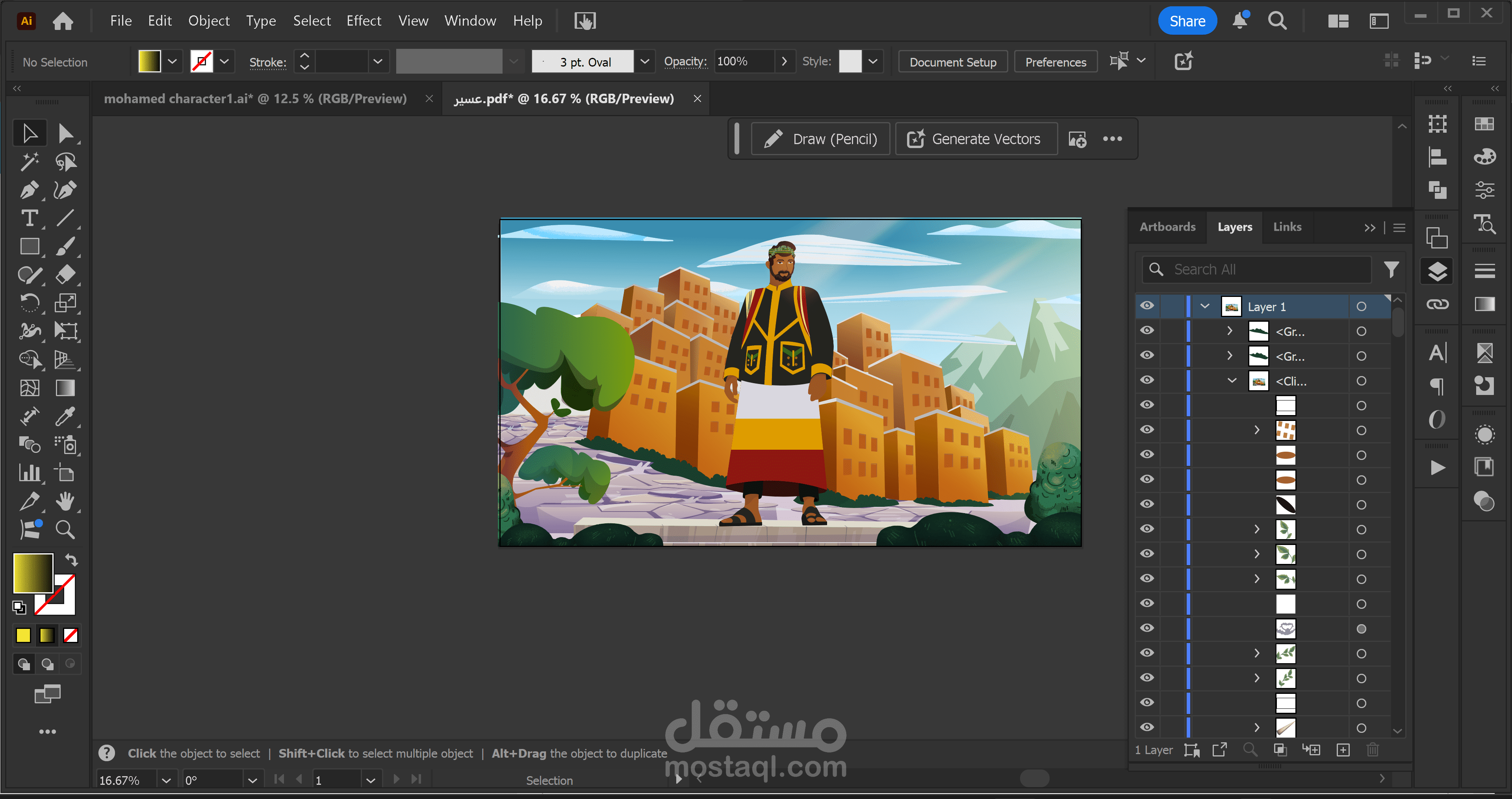Open the Style dropdown arrow

873,62
